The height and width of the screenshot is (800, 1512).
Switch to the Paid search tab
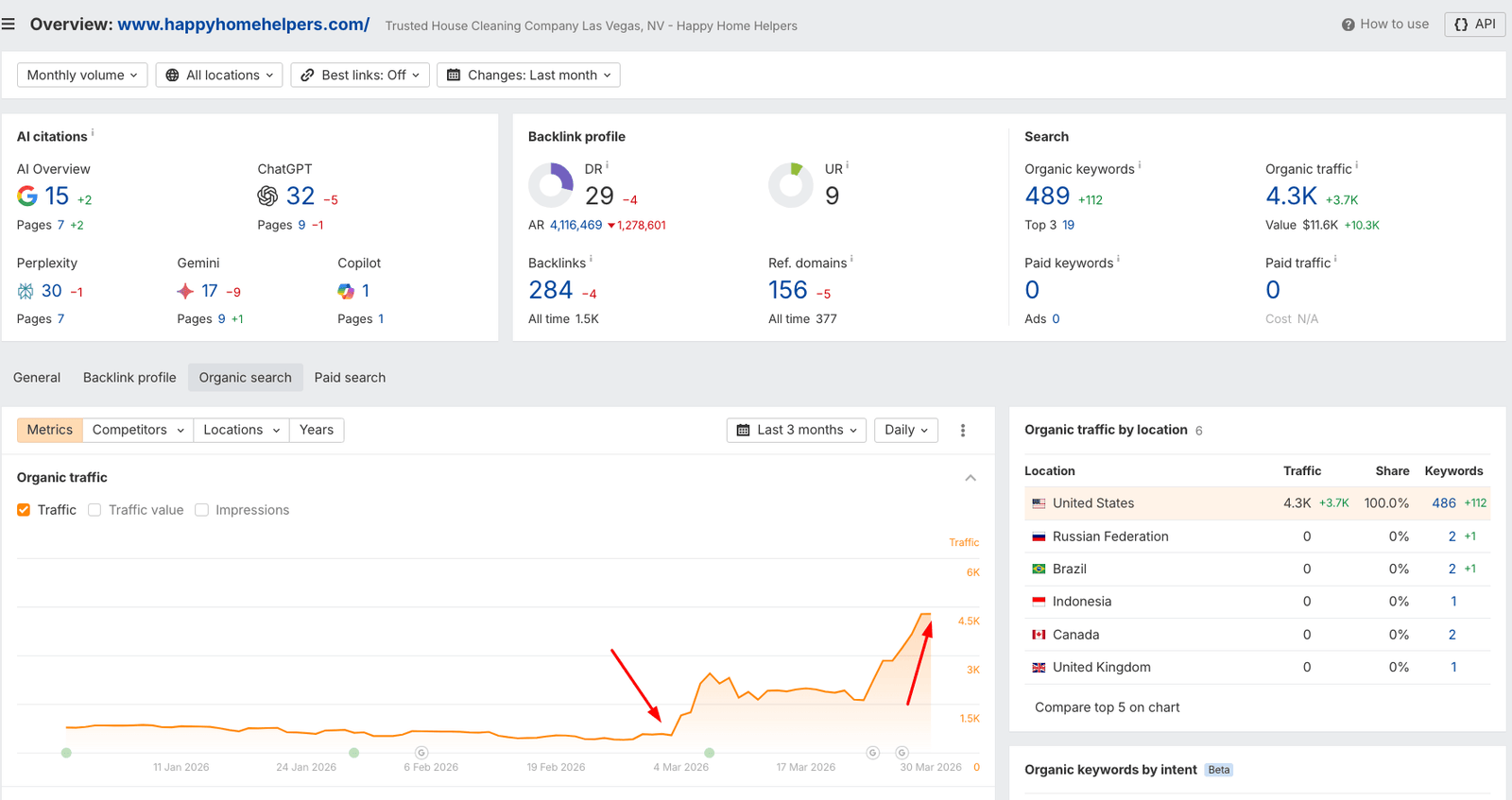[350, 378]
